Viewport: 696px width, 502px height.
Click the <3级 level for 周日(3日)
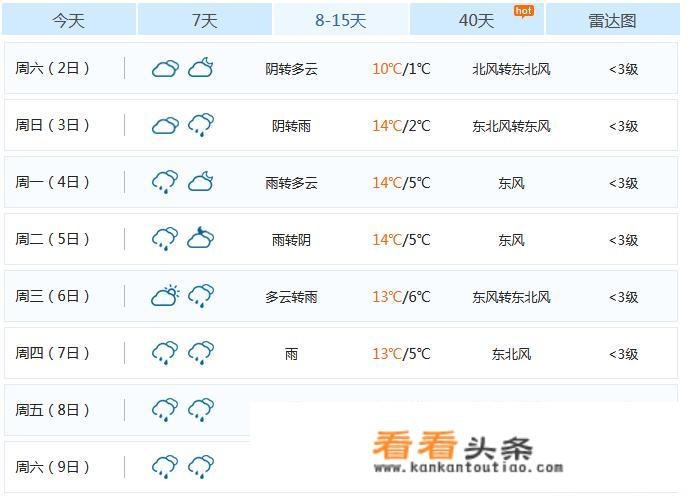(x=624, y=126)
